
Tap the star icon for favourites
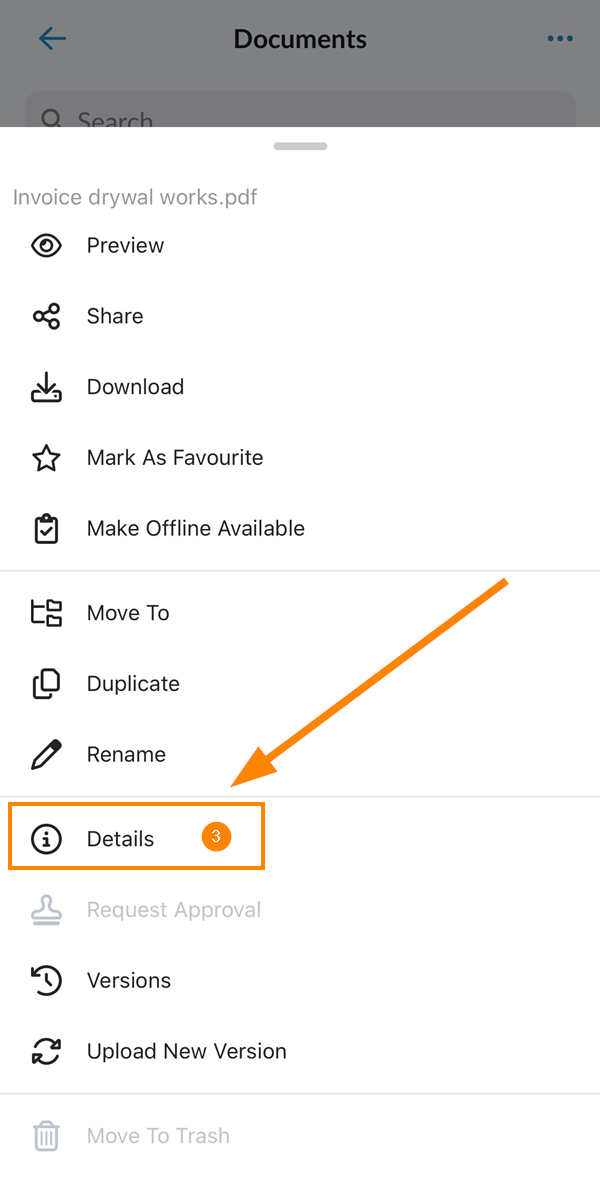click(46, 458)
